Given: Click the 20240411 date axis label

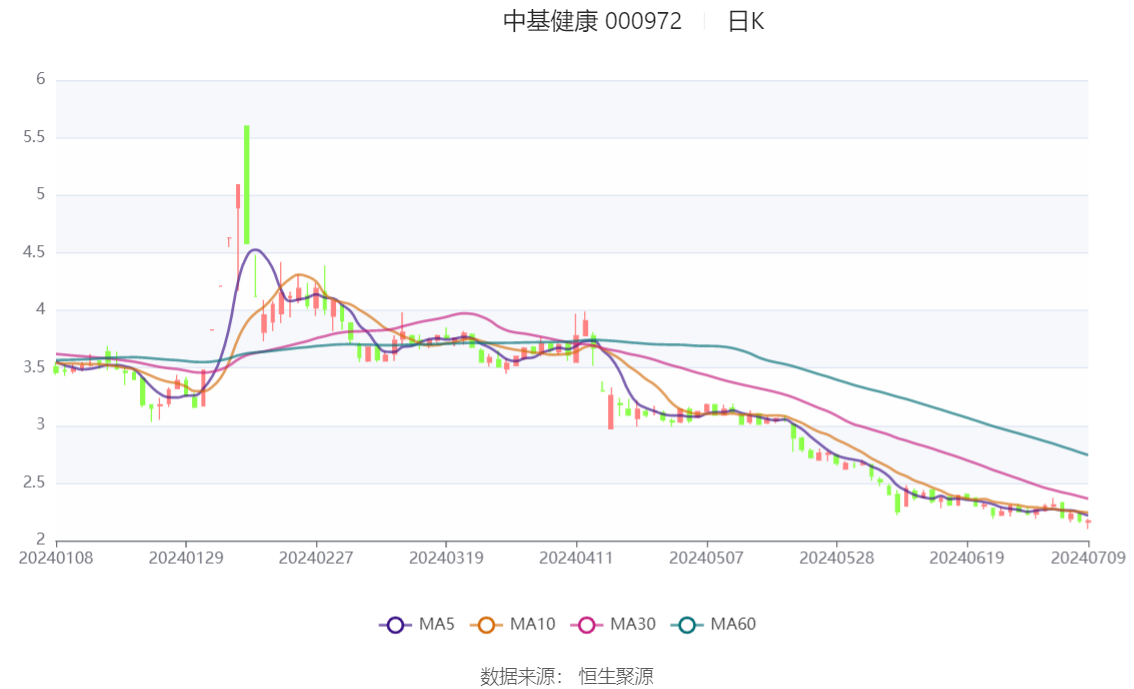Looking at the screenshot, I should point(576,558).
